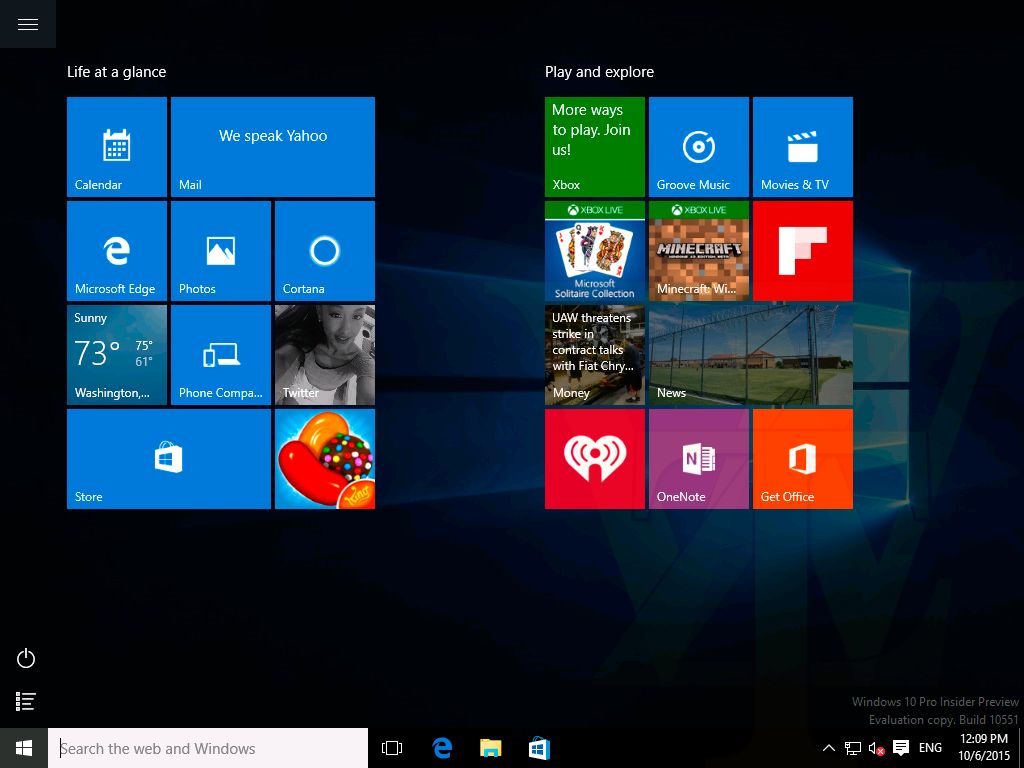Open the Photos app tile
Screen dimensions: 1024x768
221,251
